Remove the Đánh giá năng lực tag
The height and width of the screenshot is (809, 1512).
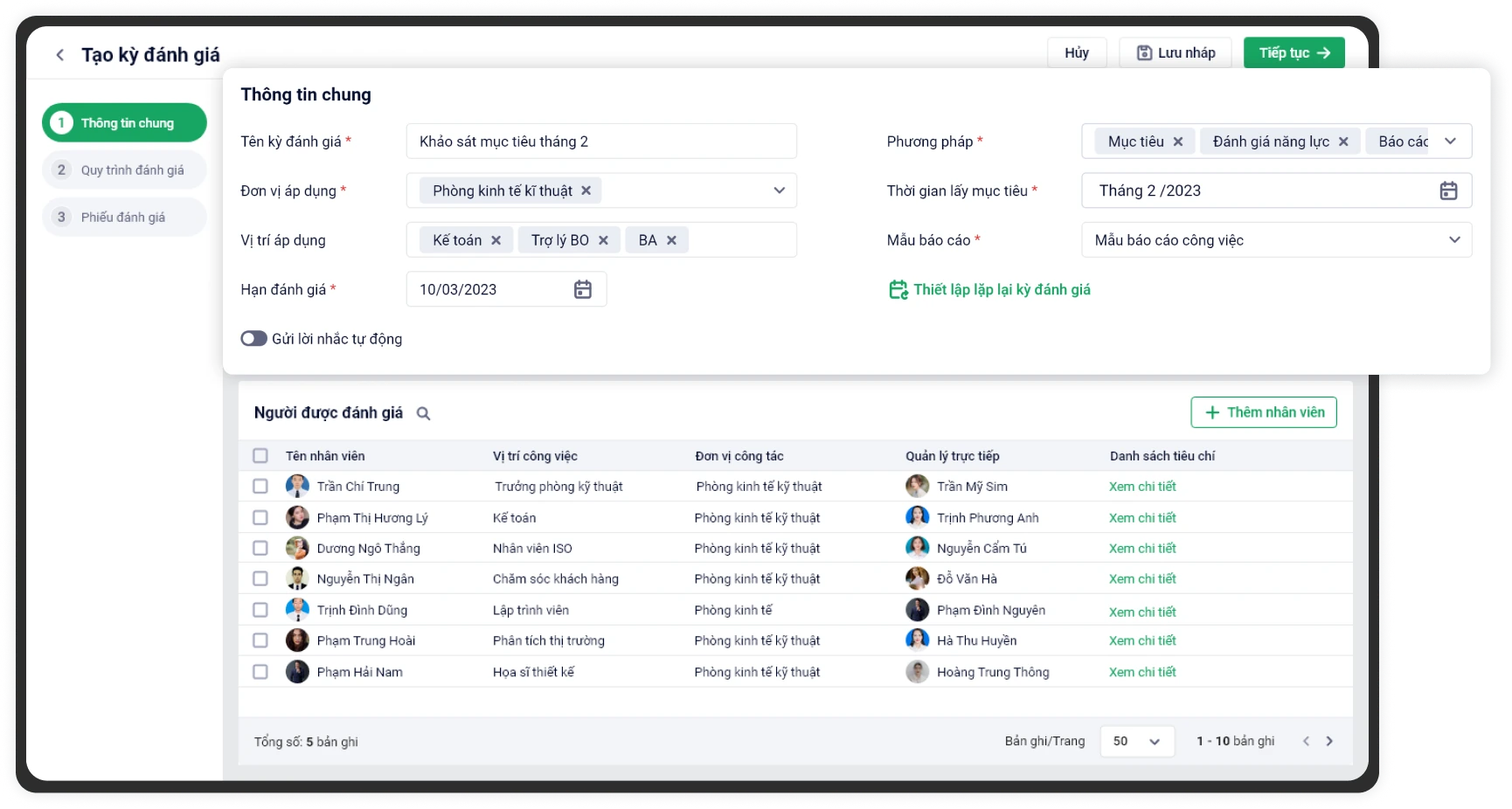[1343, 142]
